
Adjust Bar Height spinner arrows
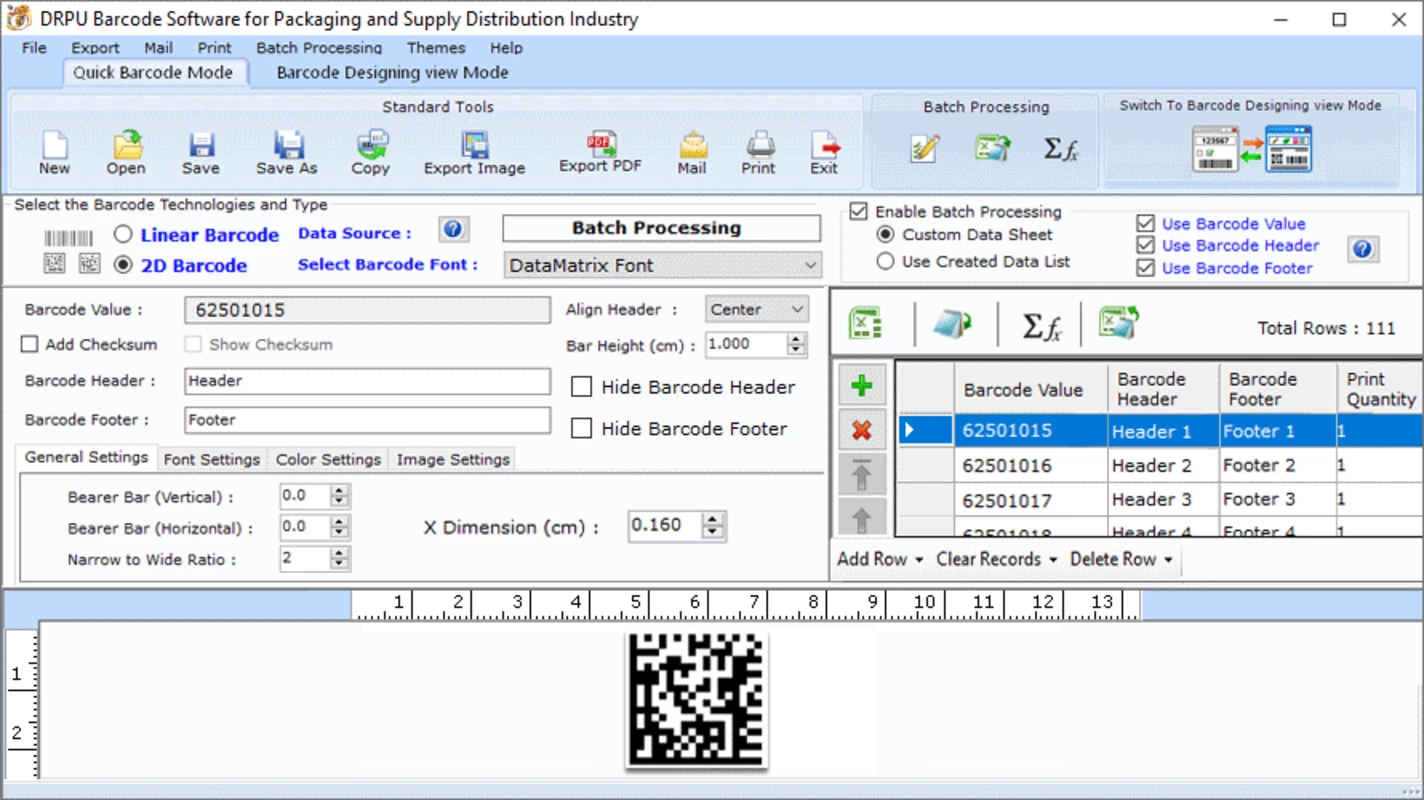click(796, 344)
